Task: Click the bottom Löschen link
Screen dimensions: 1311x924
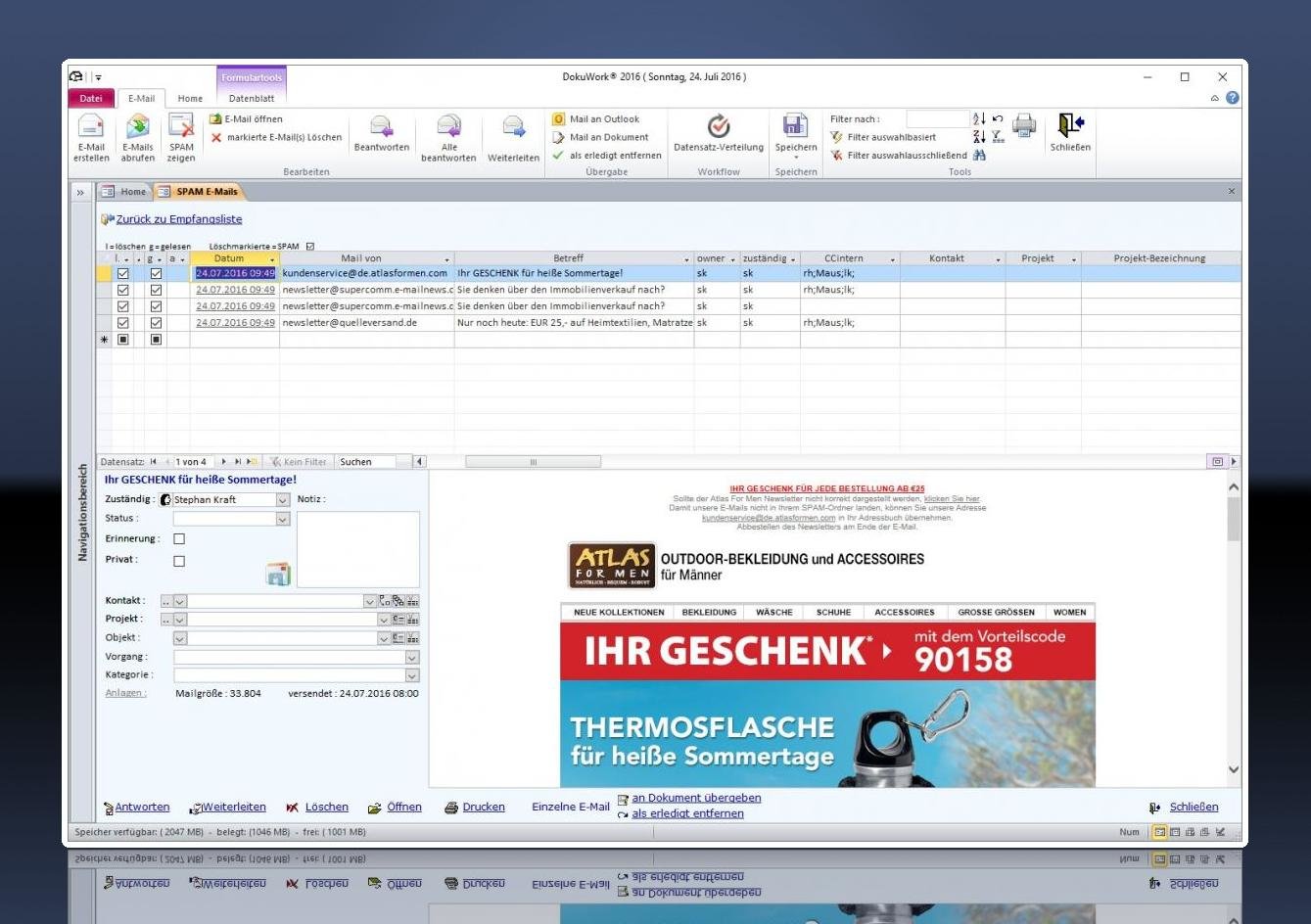Action: (327, 808)
